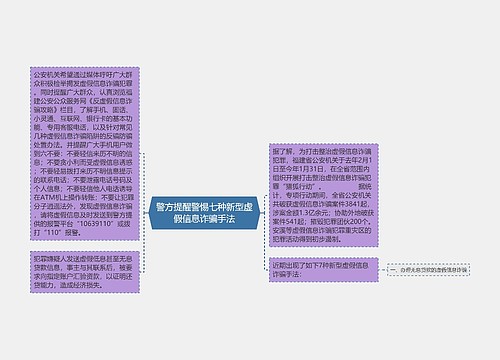Select the purple node starting 据了解，为打击整治
This screenshot has width=500, height=360.
click(324, 195)
